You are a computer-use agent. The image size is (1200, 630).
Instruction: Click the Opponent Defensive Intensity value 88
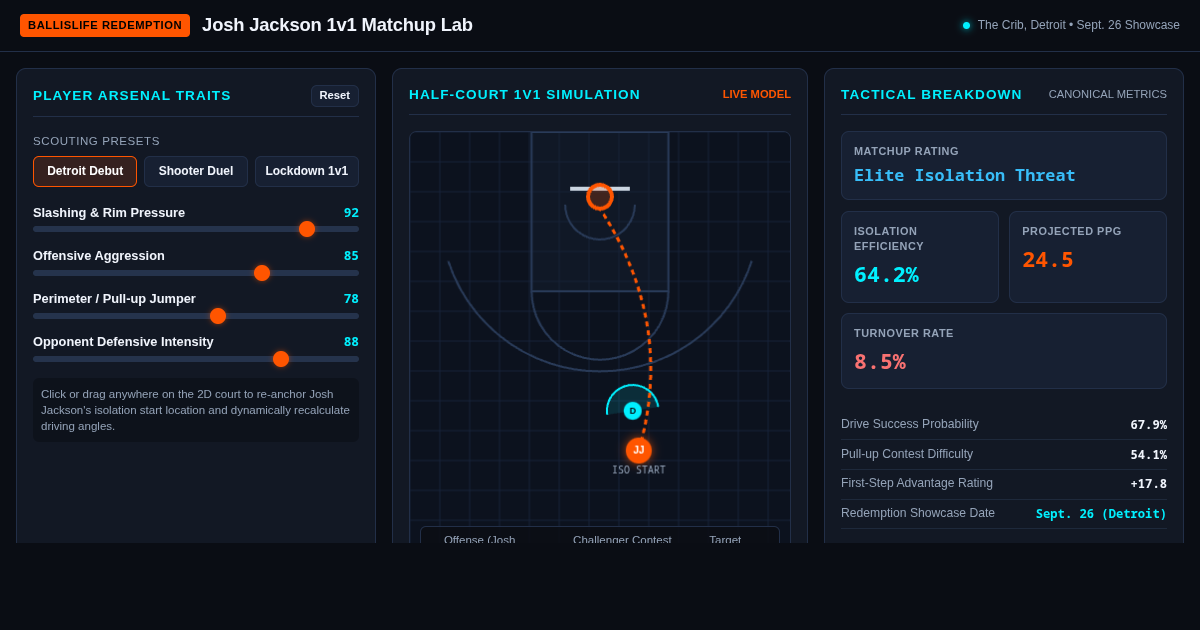pos(351,342)
